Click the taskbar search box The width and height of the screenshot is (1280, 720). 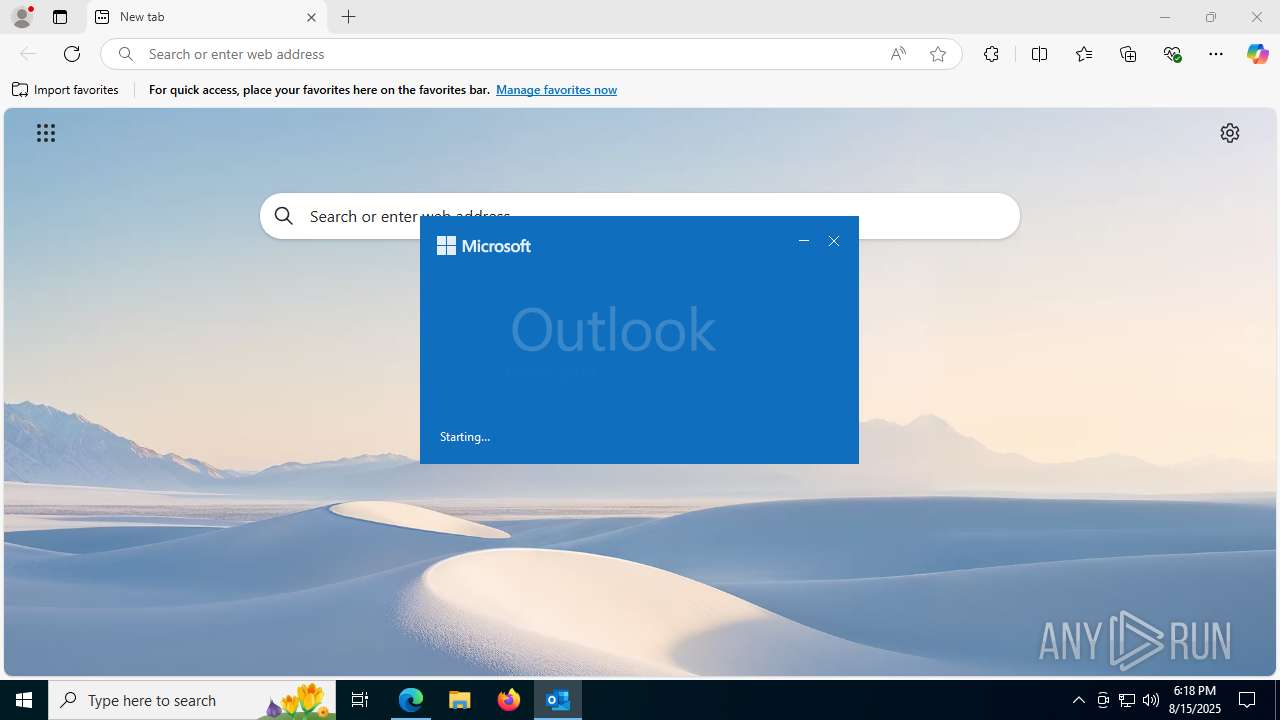192,700
